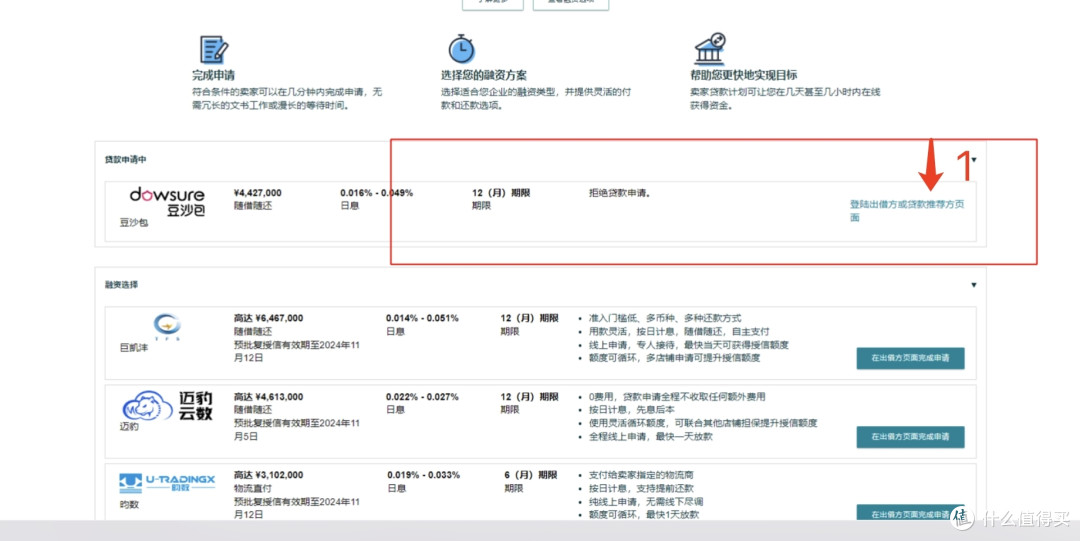This screenshot has width=1080, height=541.
Task: Click the 0.022% - 0.027% daily rate
Action: point(422,397)
